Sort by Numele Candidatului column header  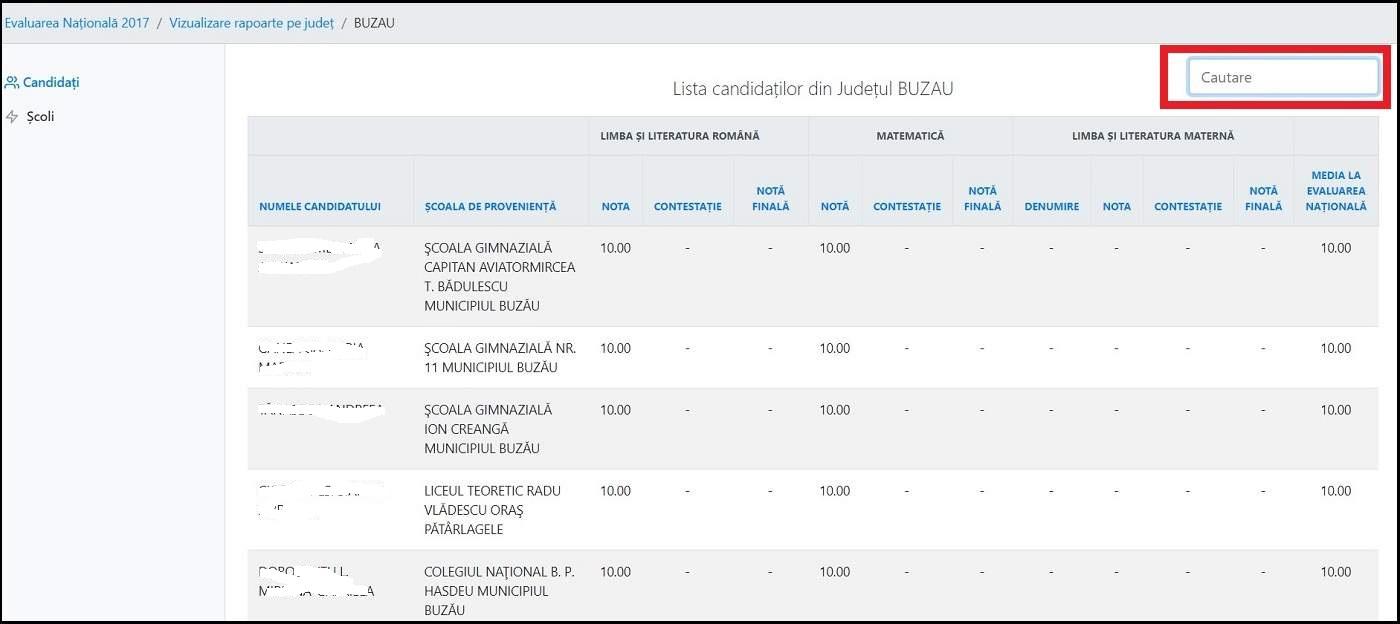coord(320,207)
